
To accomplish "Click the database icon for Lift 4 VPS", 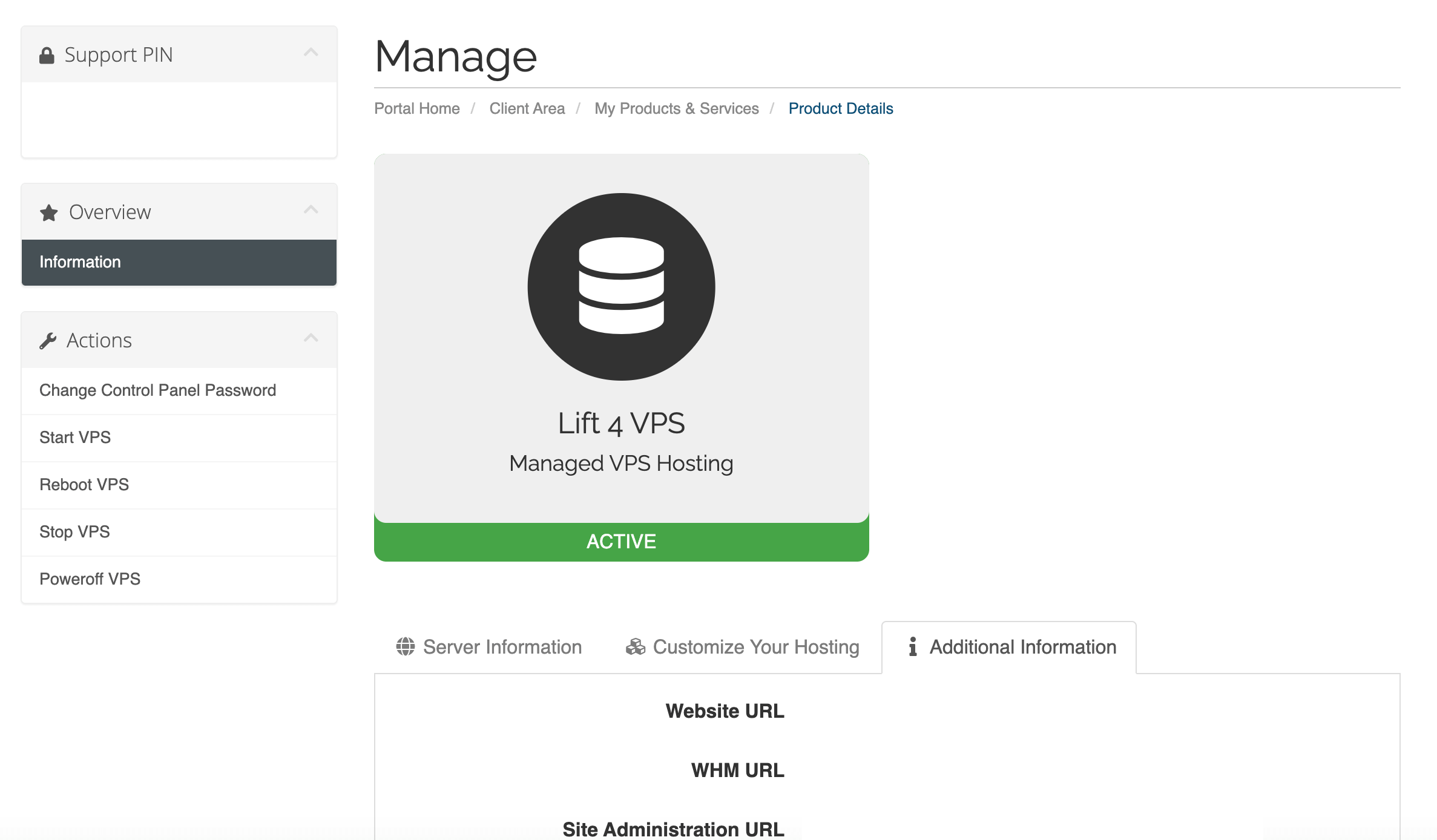I will point(621,286).
